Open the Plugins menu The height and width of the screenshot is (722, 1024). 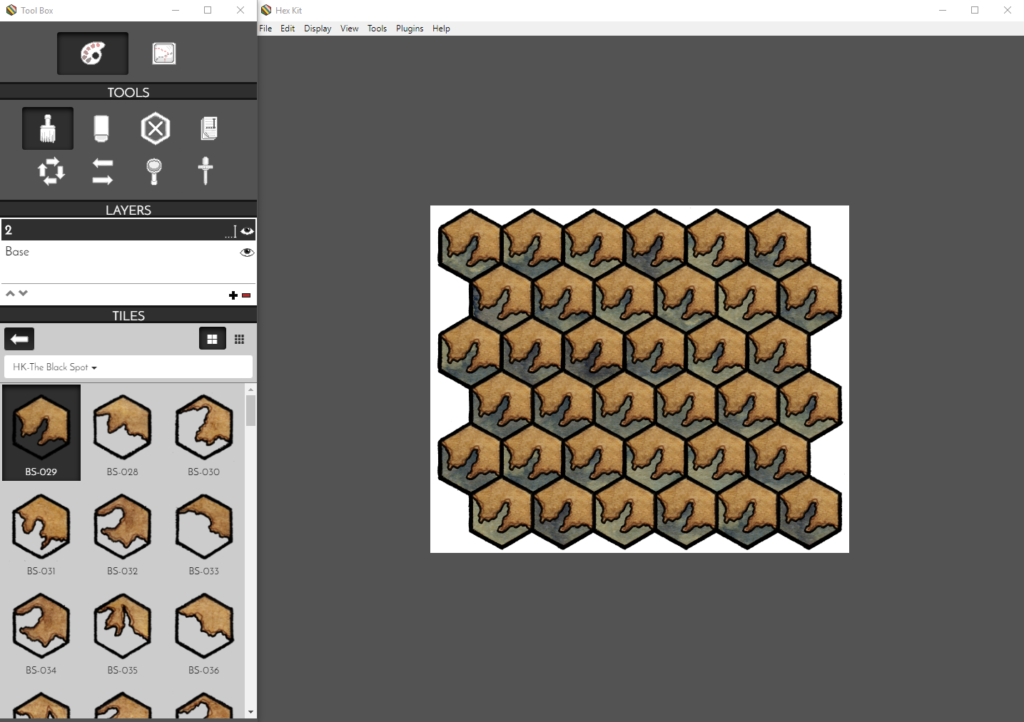409,29
